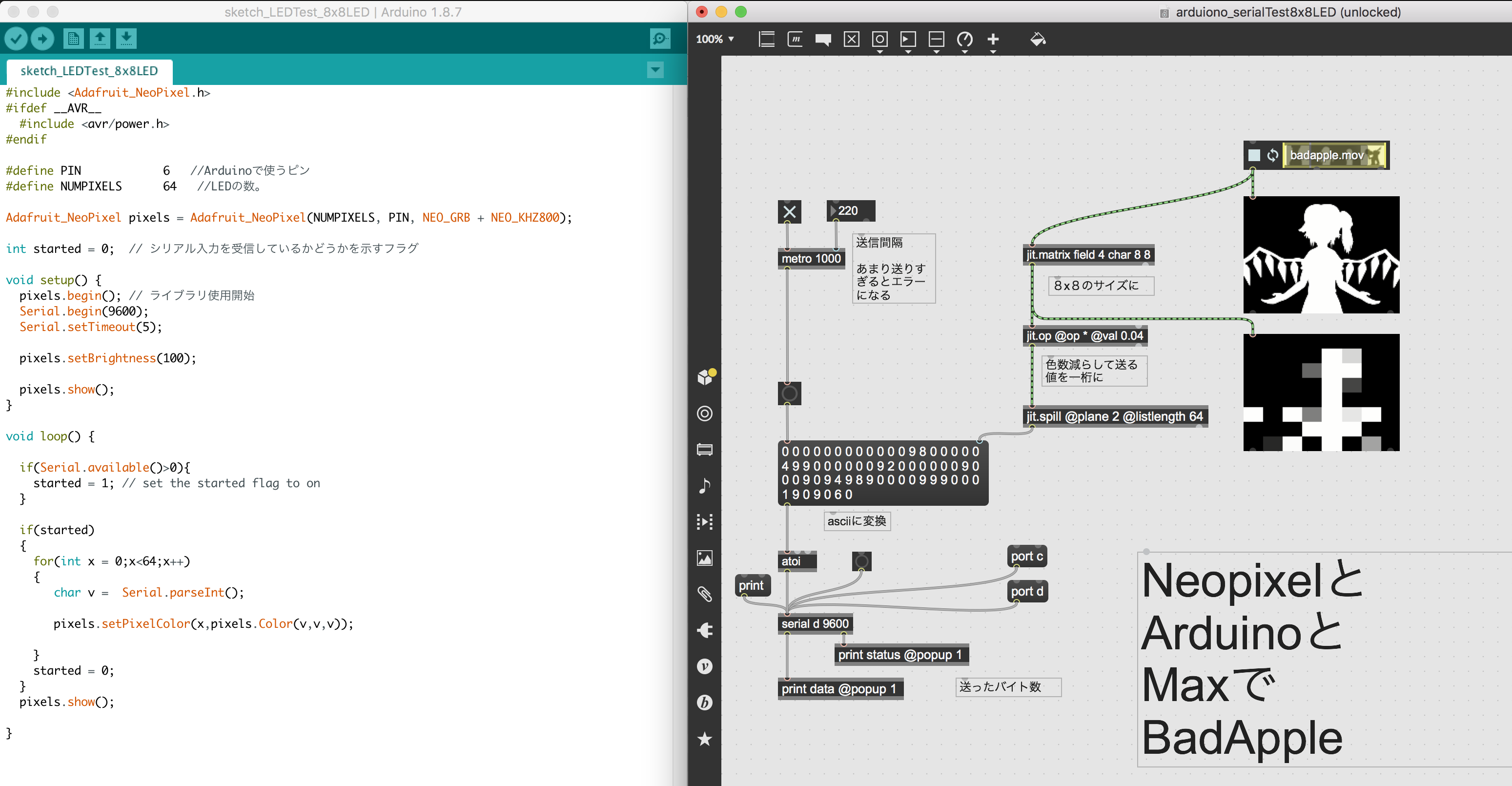This screenshot has width=1512, height=786.
Task: Adjust the 220 send-interval number box
Action: pos(850,210)
